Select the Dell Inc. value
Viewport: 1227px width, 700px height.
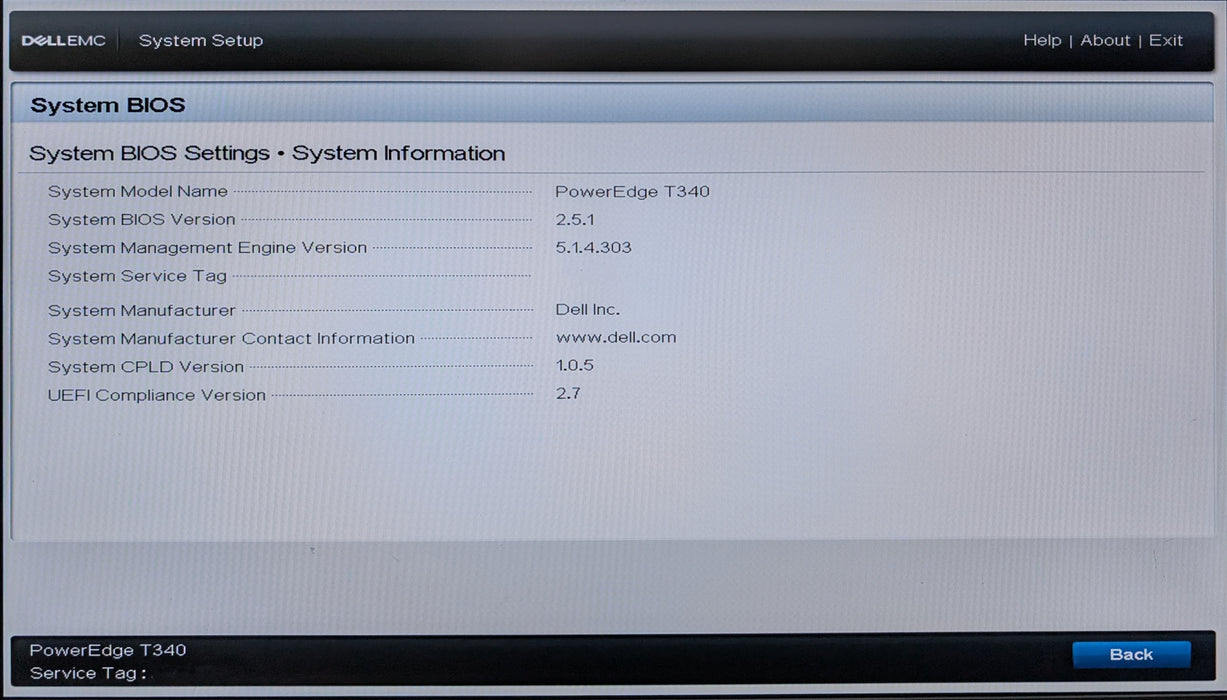coord(588,310)
